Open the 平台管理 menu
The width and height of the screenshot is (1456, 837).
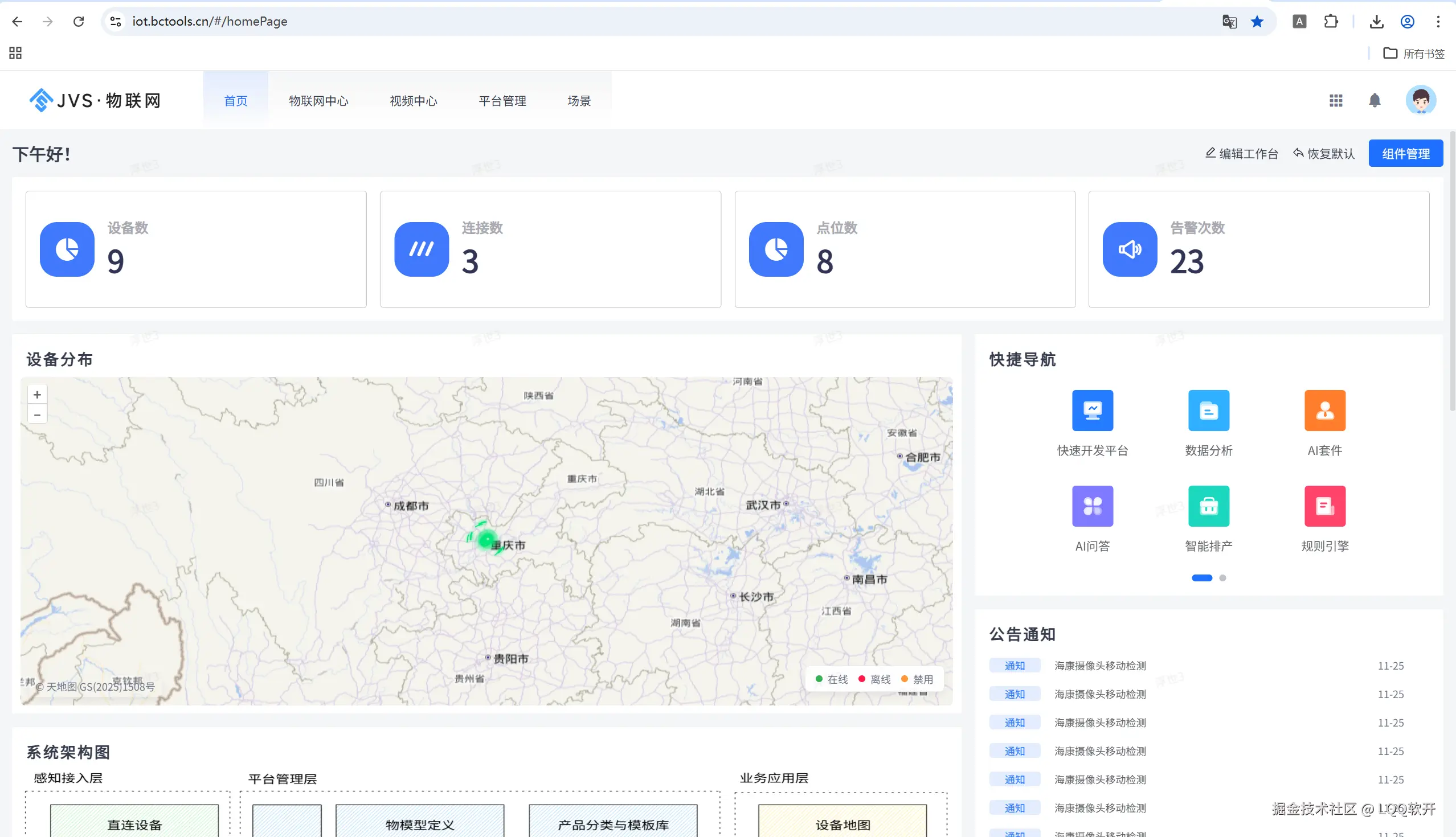coord(502,101)
